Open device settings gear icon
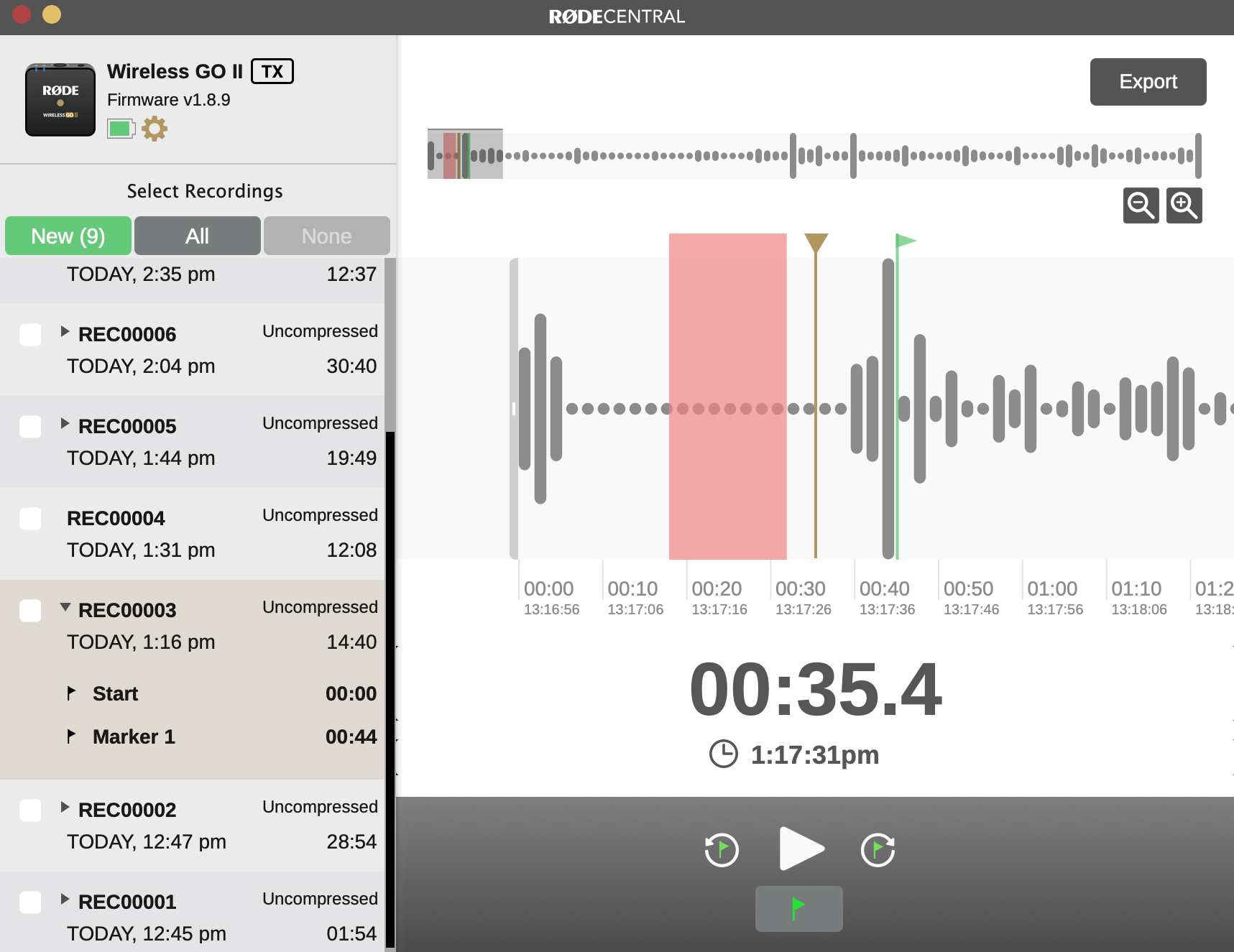Screen dimensions: 1234x952 (x=155, y=129)
